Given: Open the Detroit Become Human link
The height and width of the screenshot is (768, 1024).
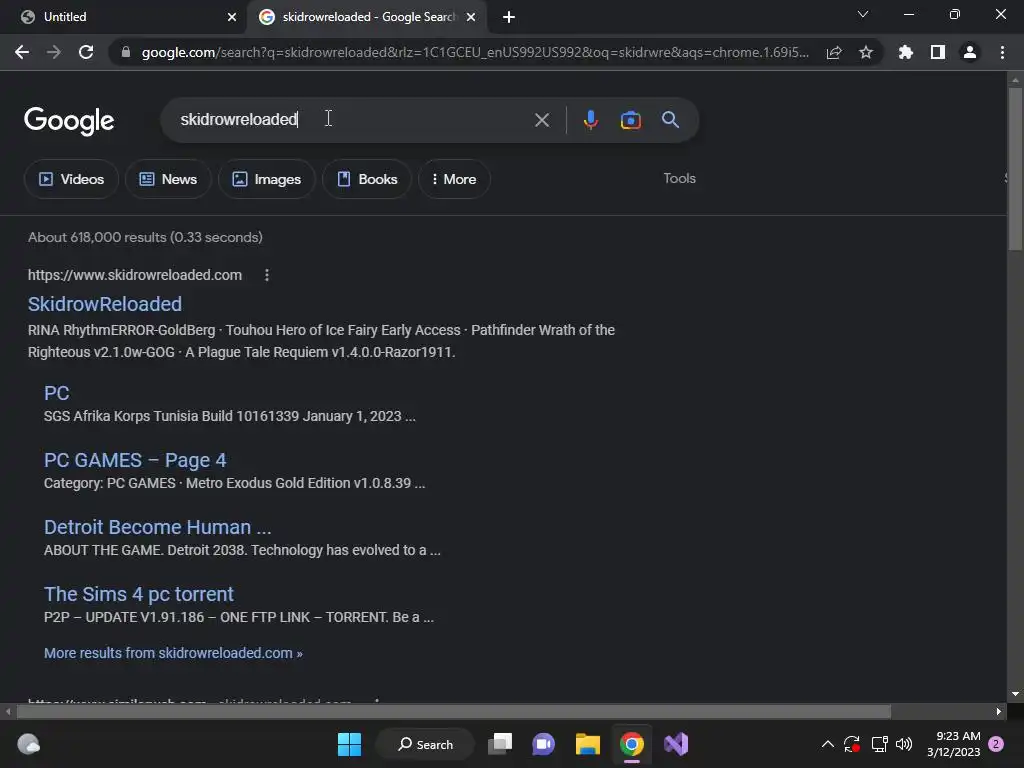Looking at the screenshot, I should click(x=157, y=527).
